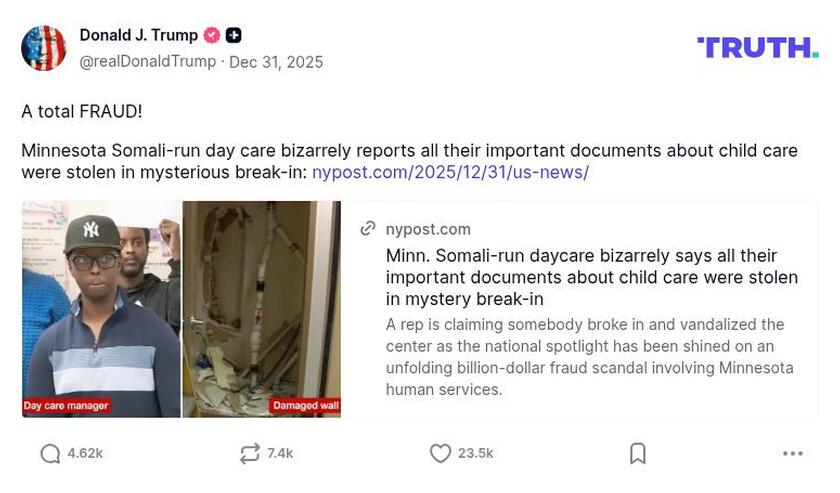Click the link chain icon beside nypost.com
Screen dimensions: 840x493
(368, 229)
